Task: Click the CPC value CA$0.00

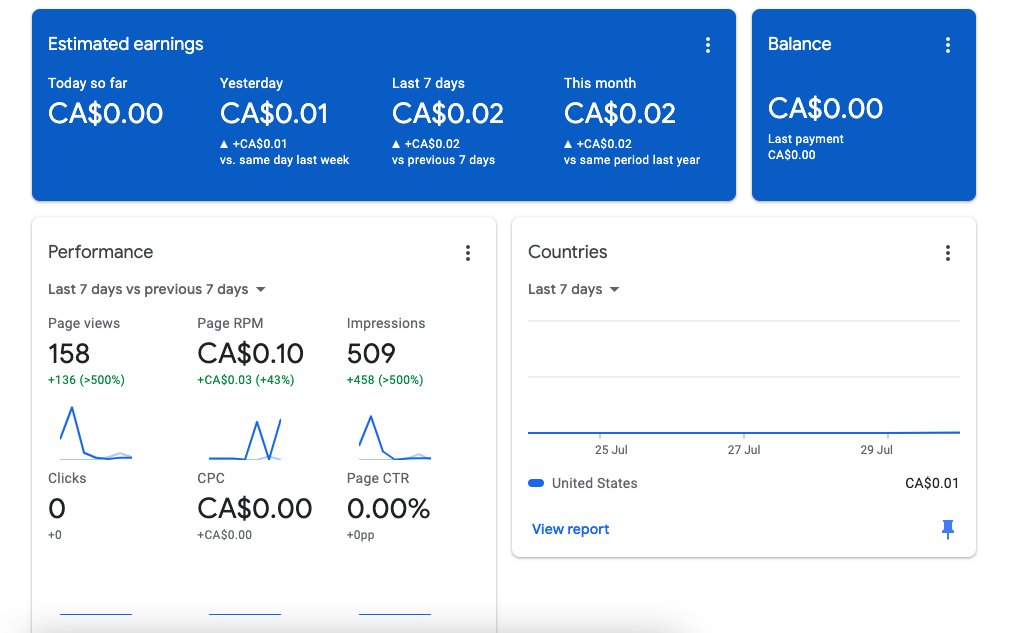Action: [x=255, y=509]
